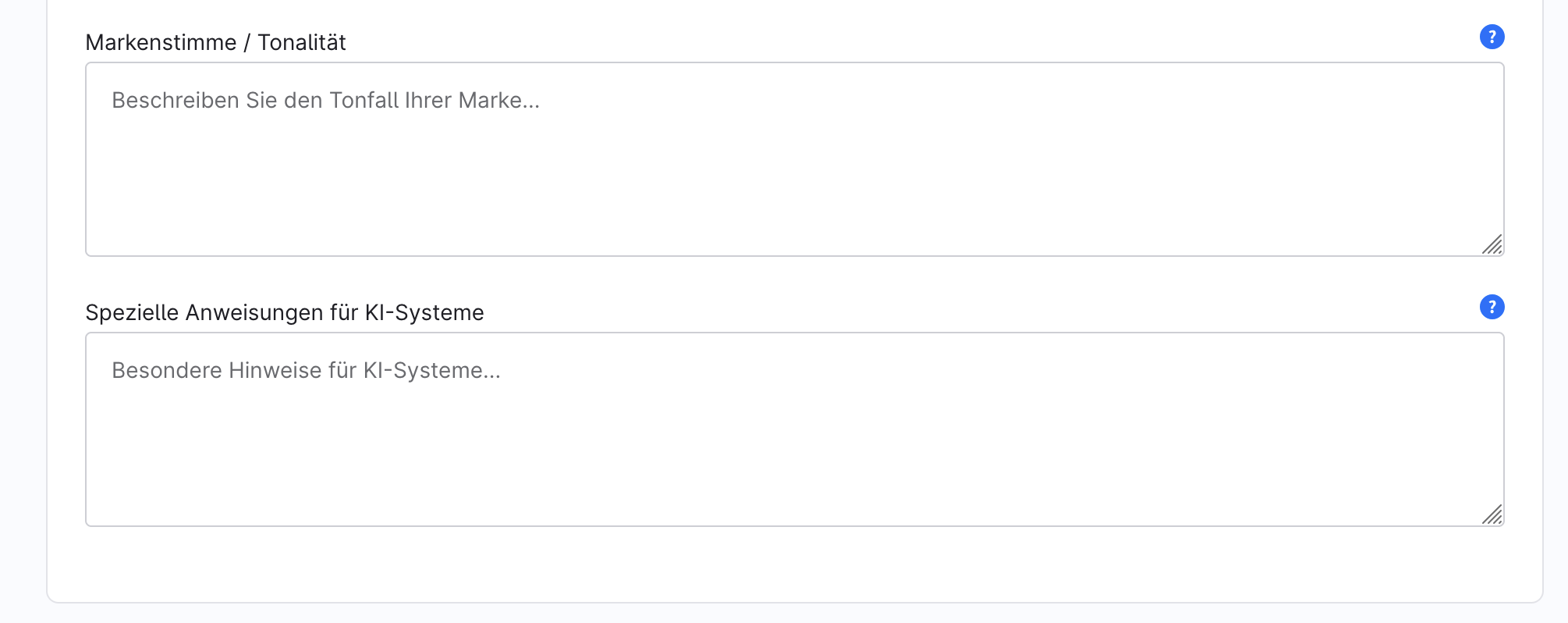Show the brand voice field tooltip icon
Screen dimensions: 1568x623
[x=1492, y=37]
